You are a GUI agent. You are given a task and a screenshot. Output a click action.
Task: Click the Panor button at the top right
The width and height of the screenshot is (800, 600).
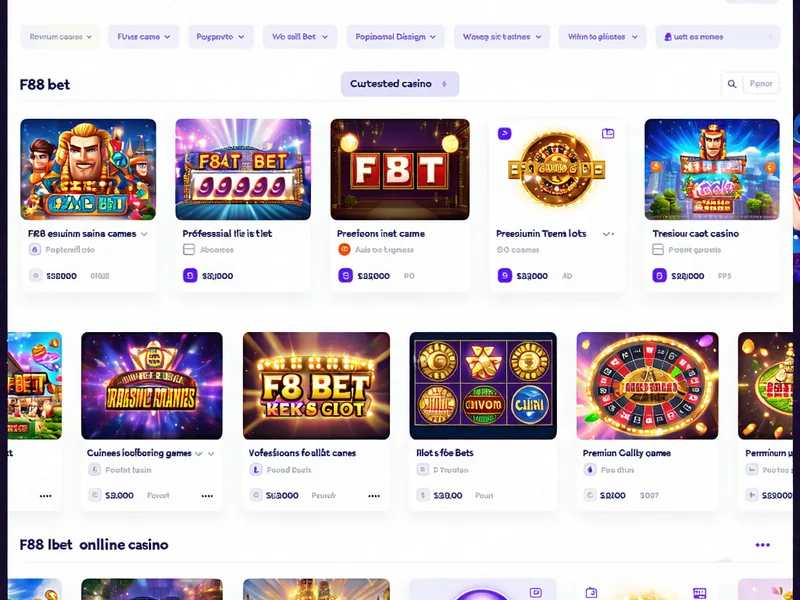[761, 84]
